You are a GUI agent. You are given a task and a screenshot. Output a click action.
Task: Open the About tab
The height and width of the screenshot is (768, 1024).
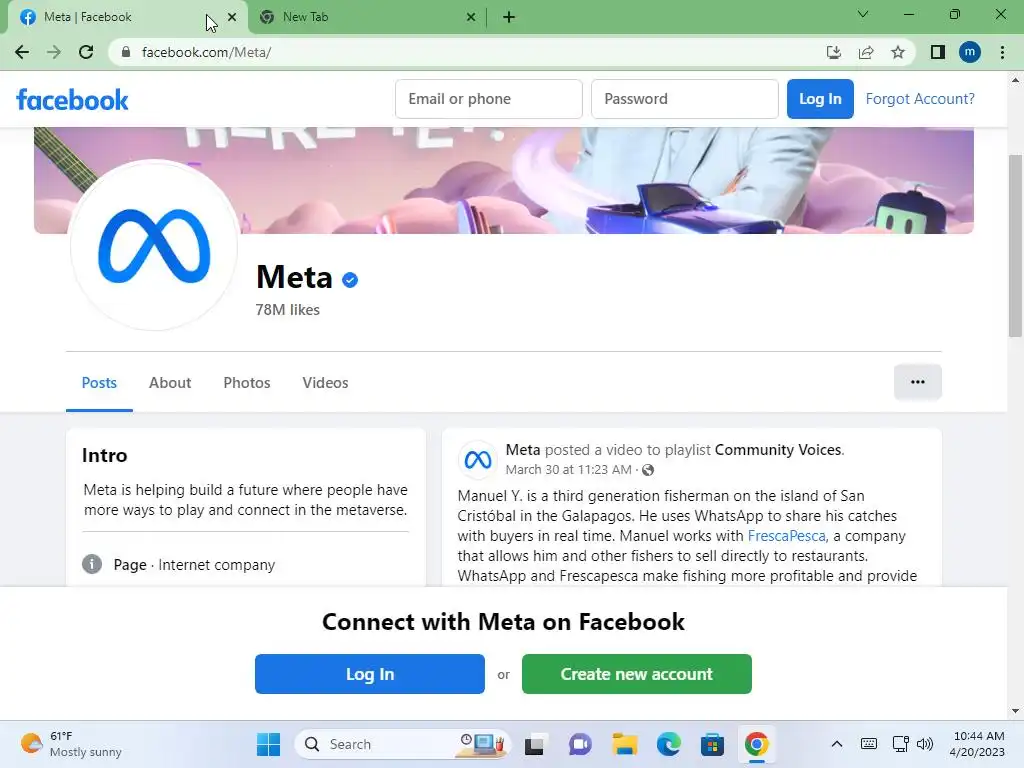pos(170,383)
